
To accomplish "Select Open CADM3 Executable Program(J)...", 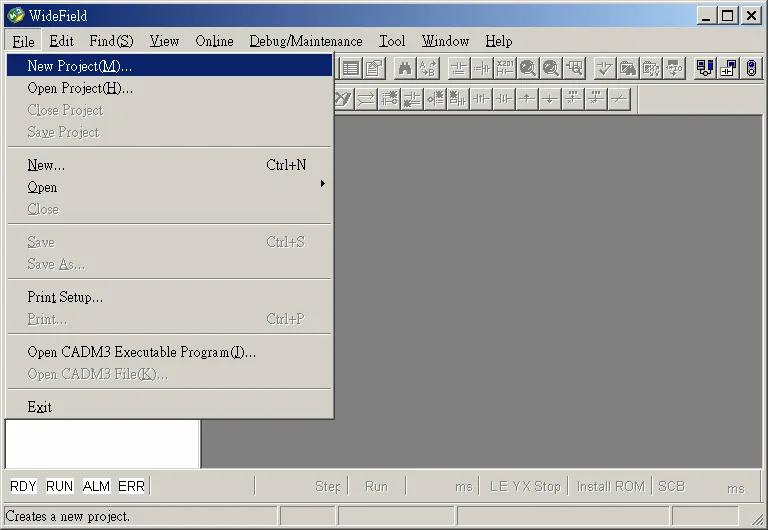I will click(169, 352).
